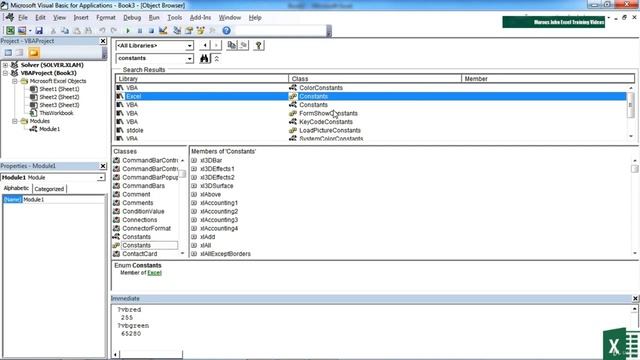The height and width of the screenshot is (360, 640).
Task: Open the Add-Ins menu
Action: point(200,18)
